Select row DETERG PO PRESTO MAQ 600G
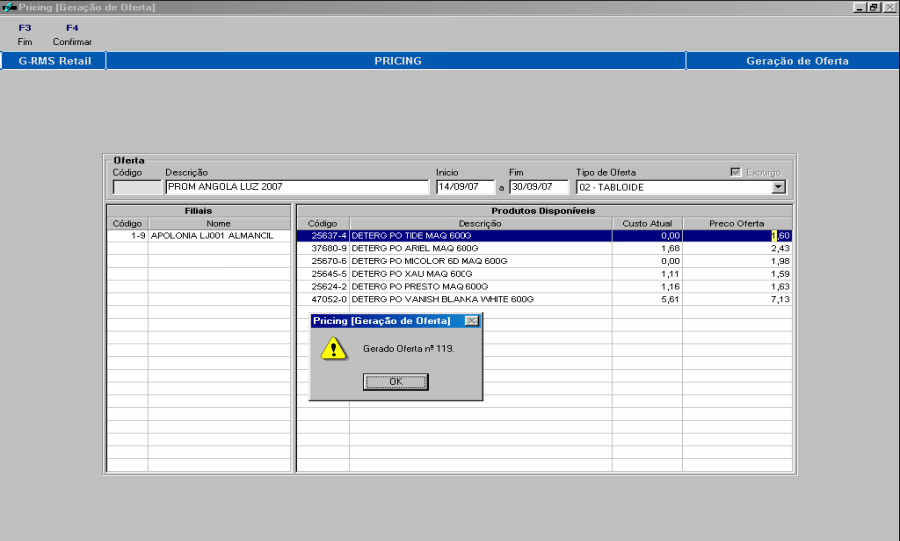The width and height of the screenshot is (900, 541). click(x=544, y=286)
